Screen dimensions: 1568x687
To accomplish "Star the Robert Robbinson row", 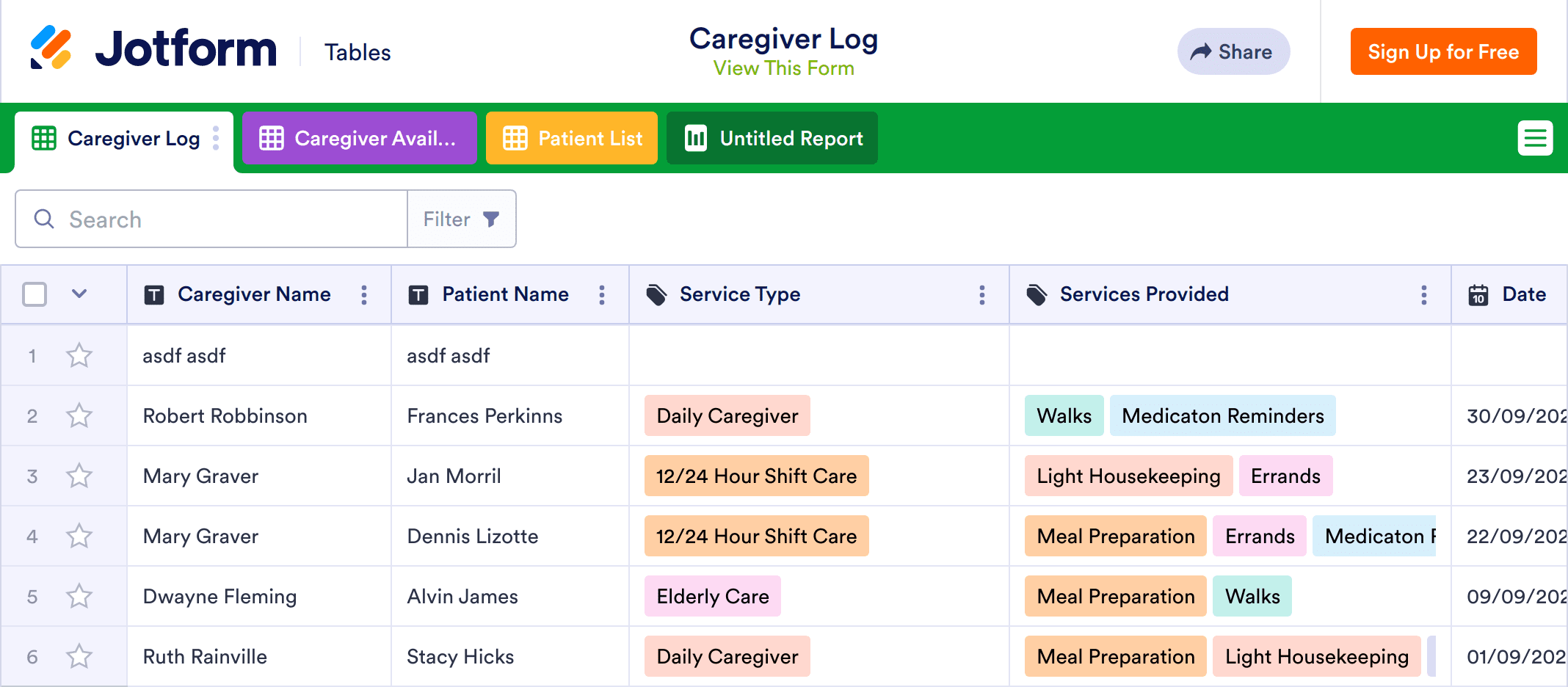I will point(79,416).
